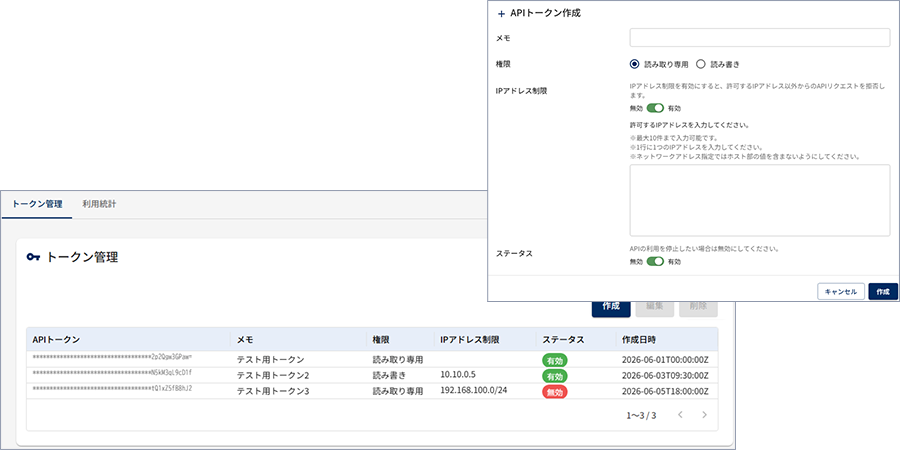The image size is (900, 450).
Task: Select the row テスト用トークン3
Action: (x=372, y=391)
